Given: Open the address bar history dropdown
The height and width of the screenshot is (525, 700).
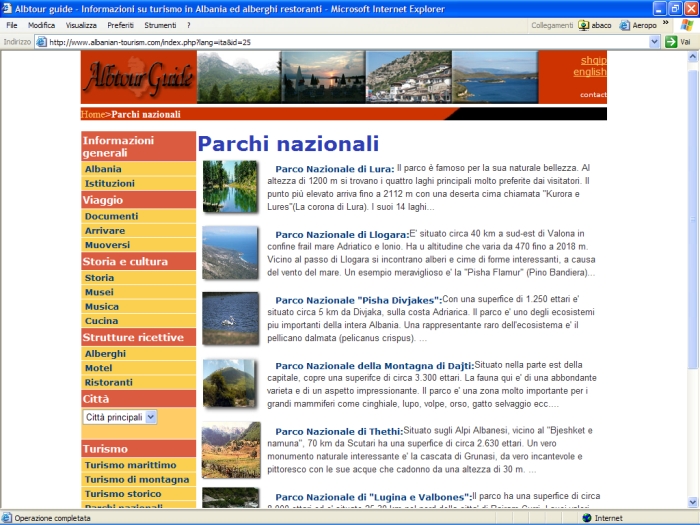Looking at the screenshot, I should coord(654,42).
